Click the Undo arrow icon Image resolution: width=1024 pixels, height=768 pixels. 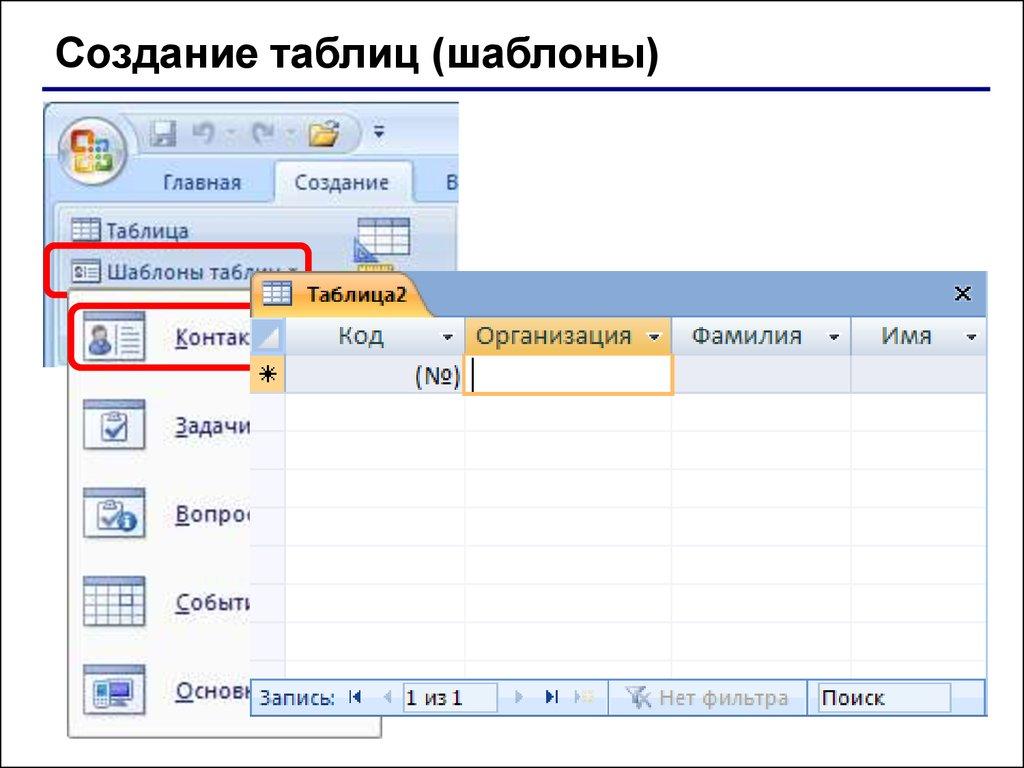click(x=205, y=133)
